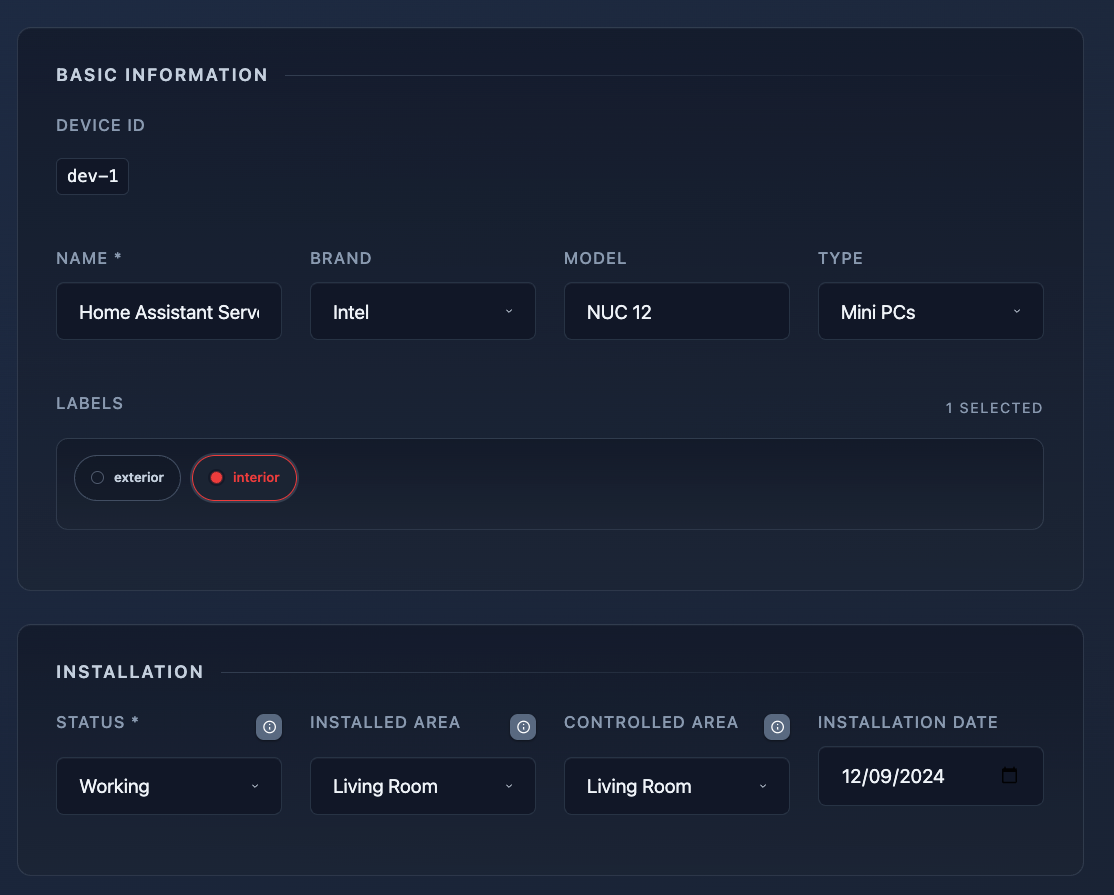1114x895 pixels.
Task: Open the Brand dropdown showing Intel
Action: [x=423, y=311]
